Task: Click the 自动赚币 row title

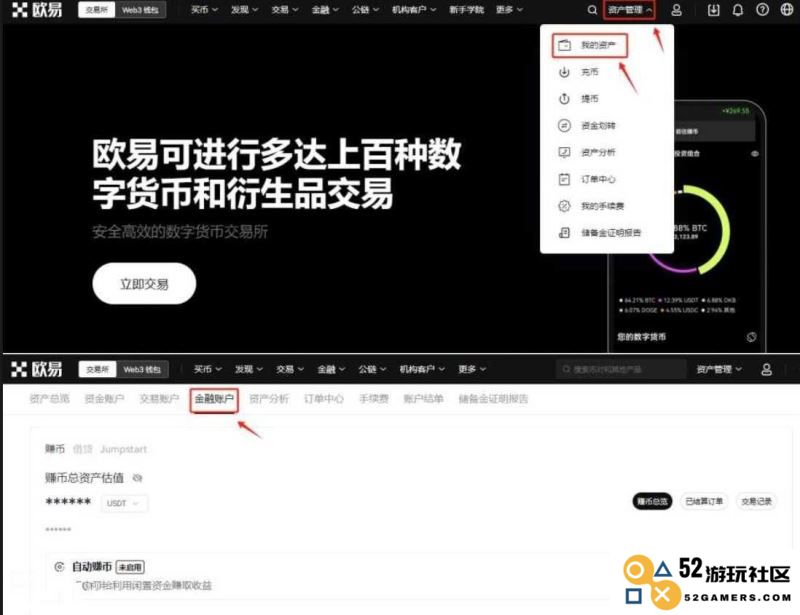Action: coord(92,567)
